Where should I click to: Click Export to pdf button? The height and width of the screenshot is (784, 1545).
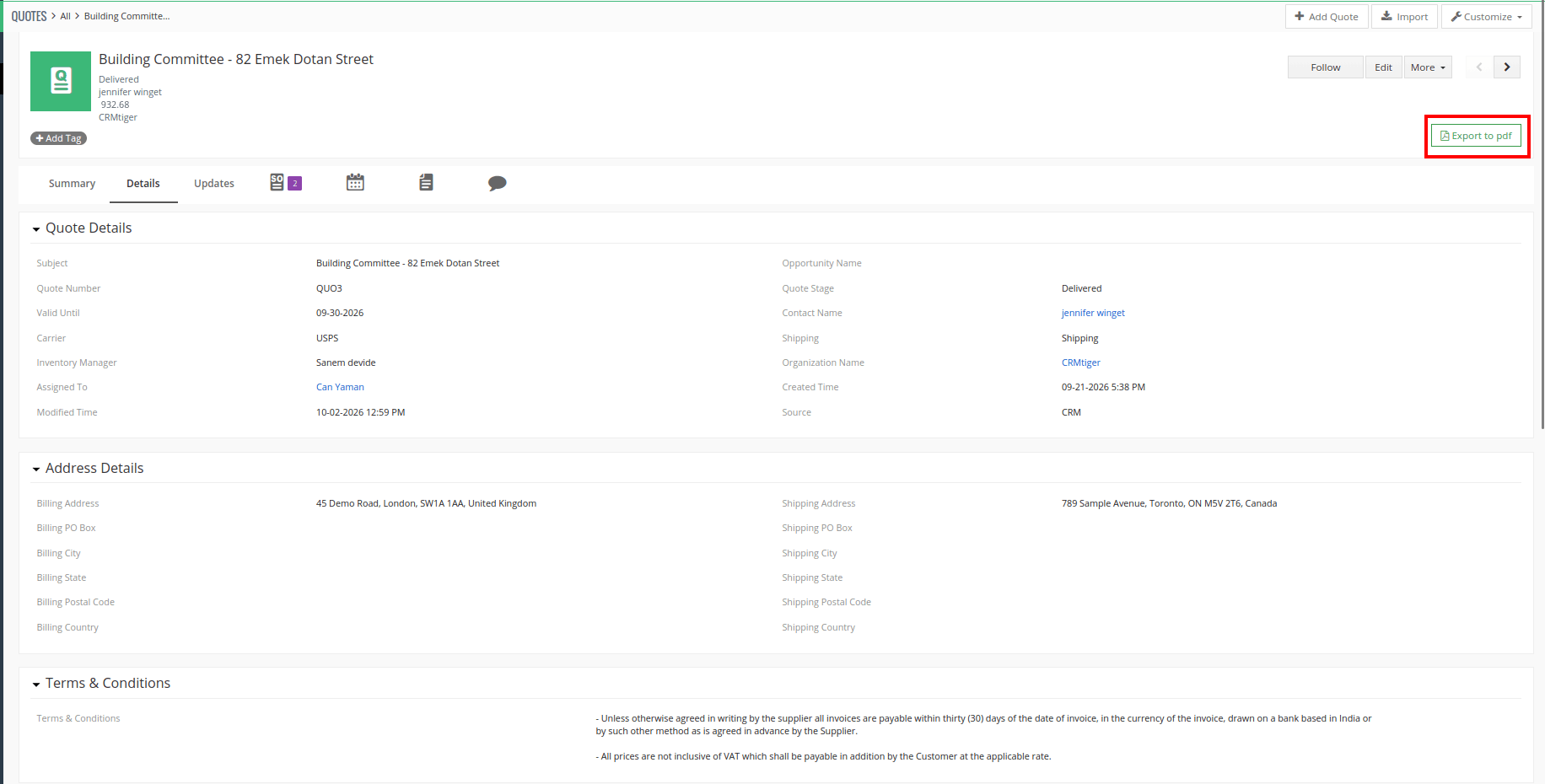(x=1476, y=136)
